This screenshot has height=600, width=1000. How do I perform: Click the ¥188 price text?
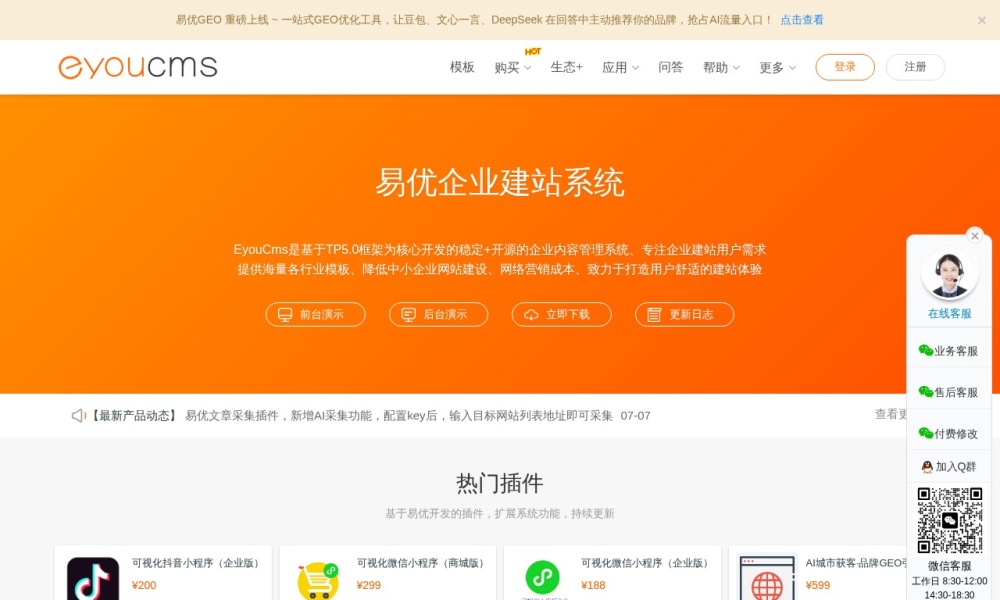(593, 585)
